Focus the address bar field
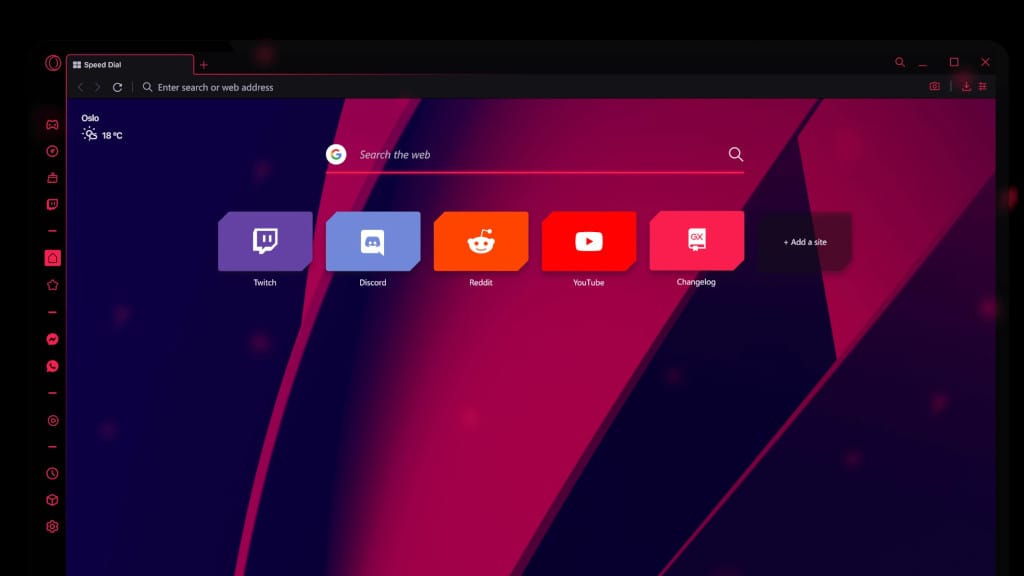 coord(529,87)
